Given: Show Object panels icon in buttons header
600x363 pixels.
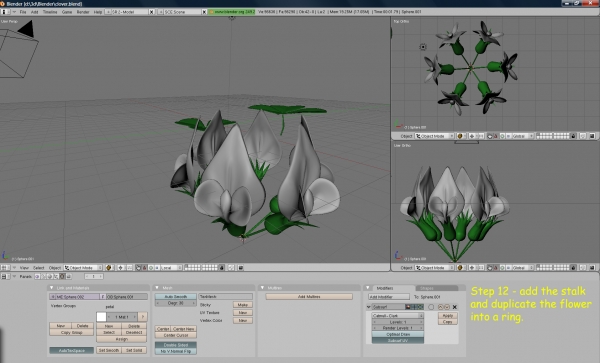Looking at the screenshot, I should click(x=56, y=276).
